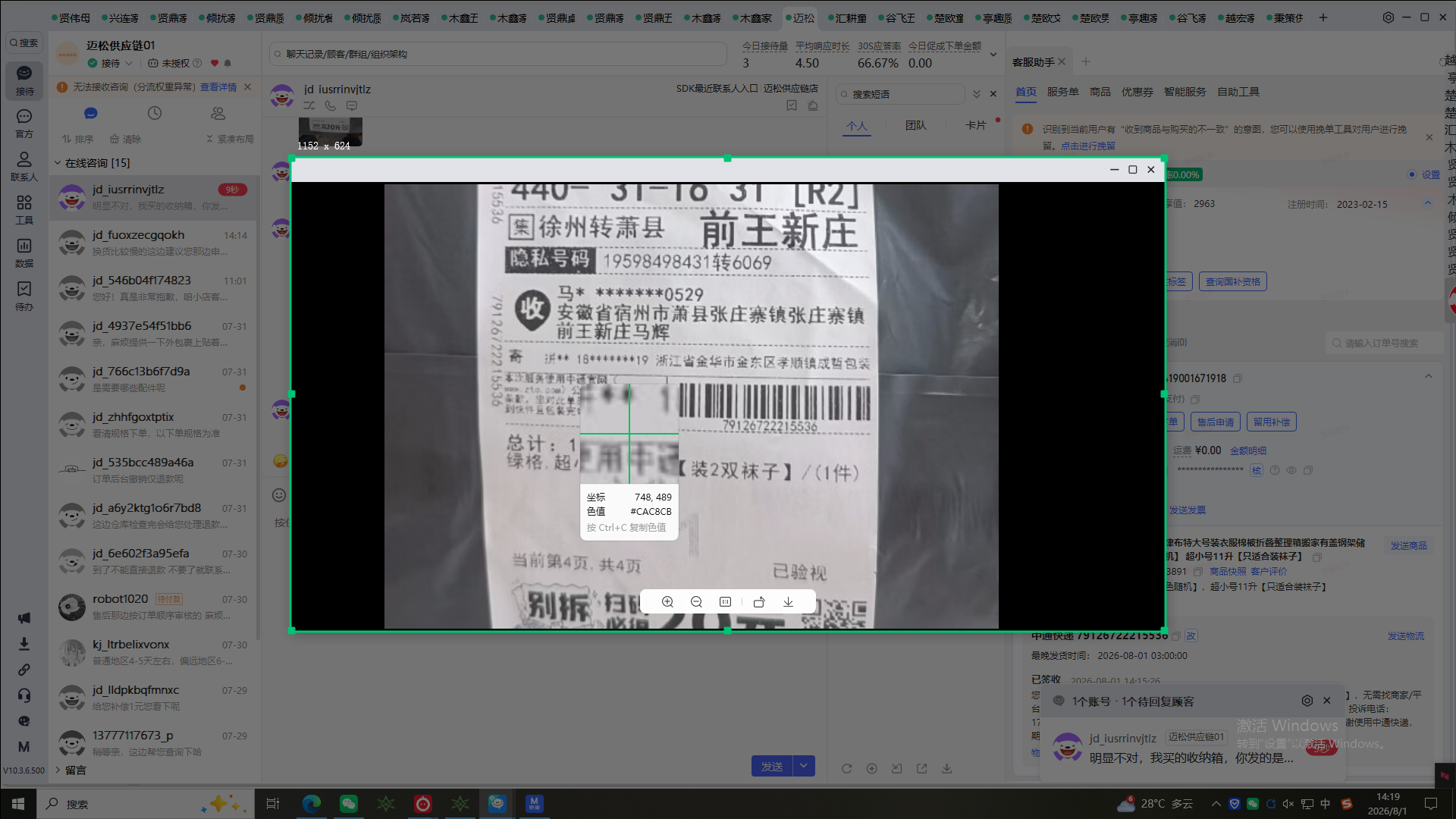Image resolution: width=1456 pixels, height=819 pixels.
Task: Expand quick phrases double-chevron dropdown
Action: tap(977, 94)
